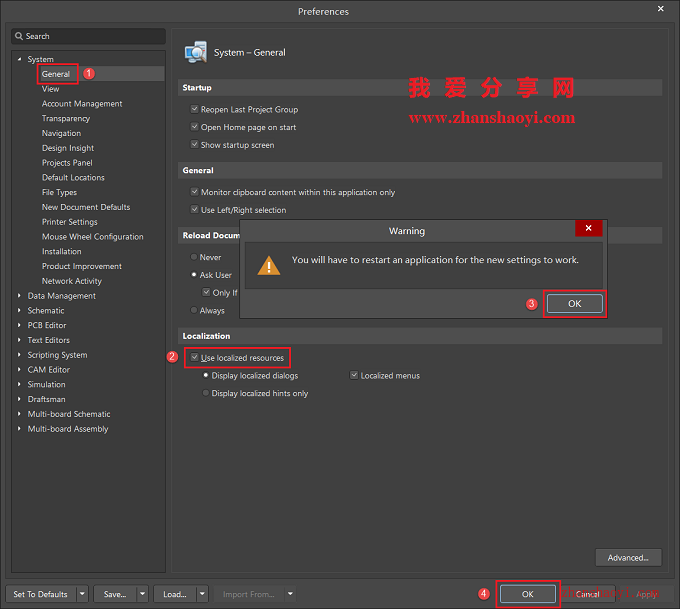Image resolution: width=680 pixels, height=609 pixels.
Task: Click OK at bottom of Preferences
Action: (527, 594)
